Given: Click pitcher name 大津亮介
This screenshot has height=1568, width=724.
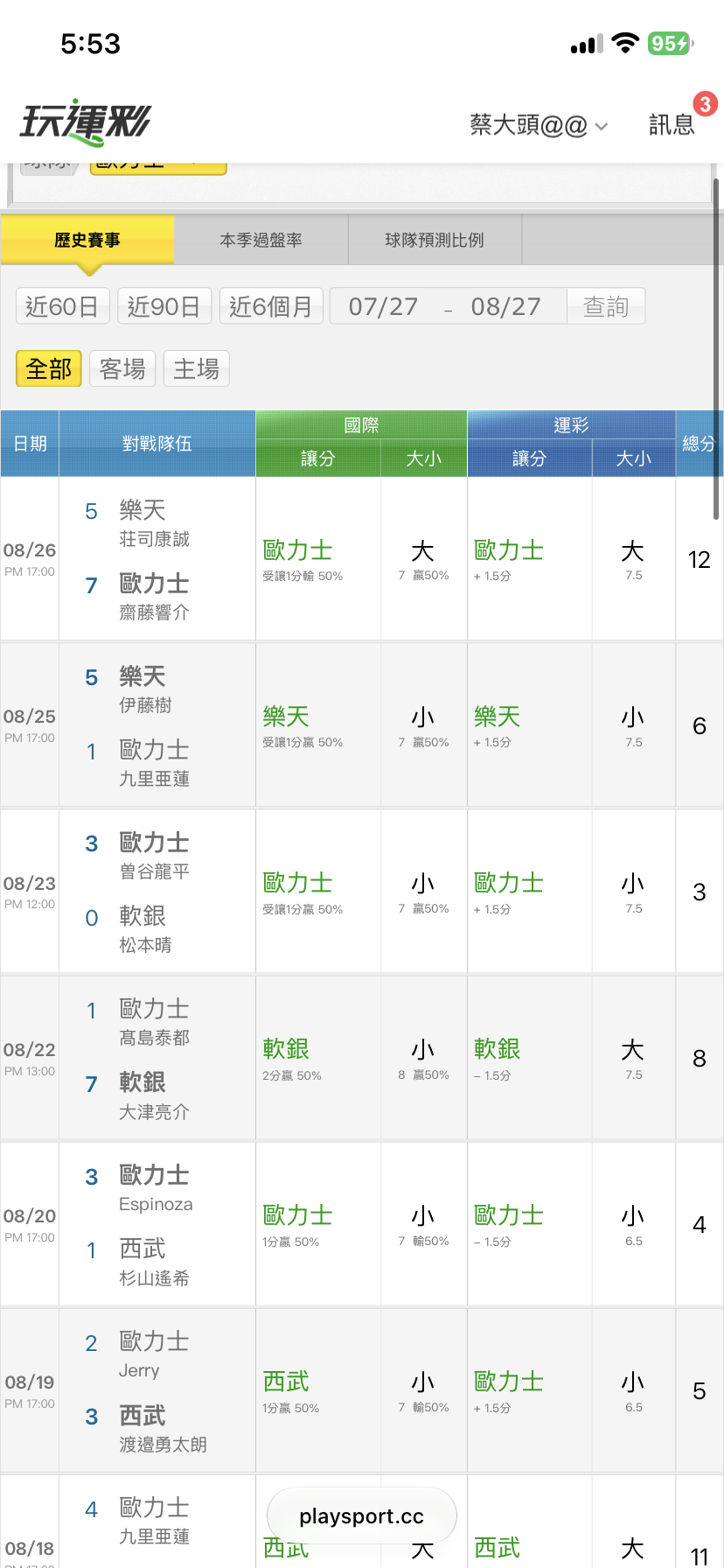Looking at the screenshot, I should coord(154,1112).
